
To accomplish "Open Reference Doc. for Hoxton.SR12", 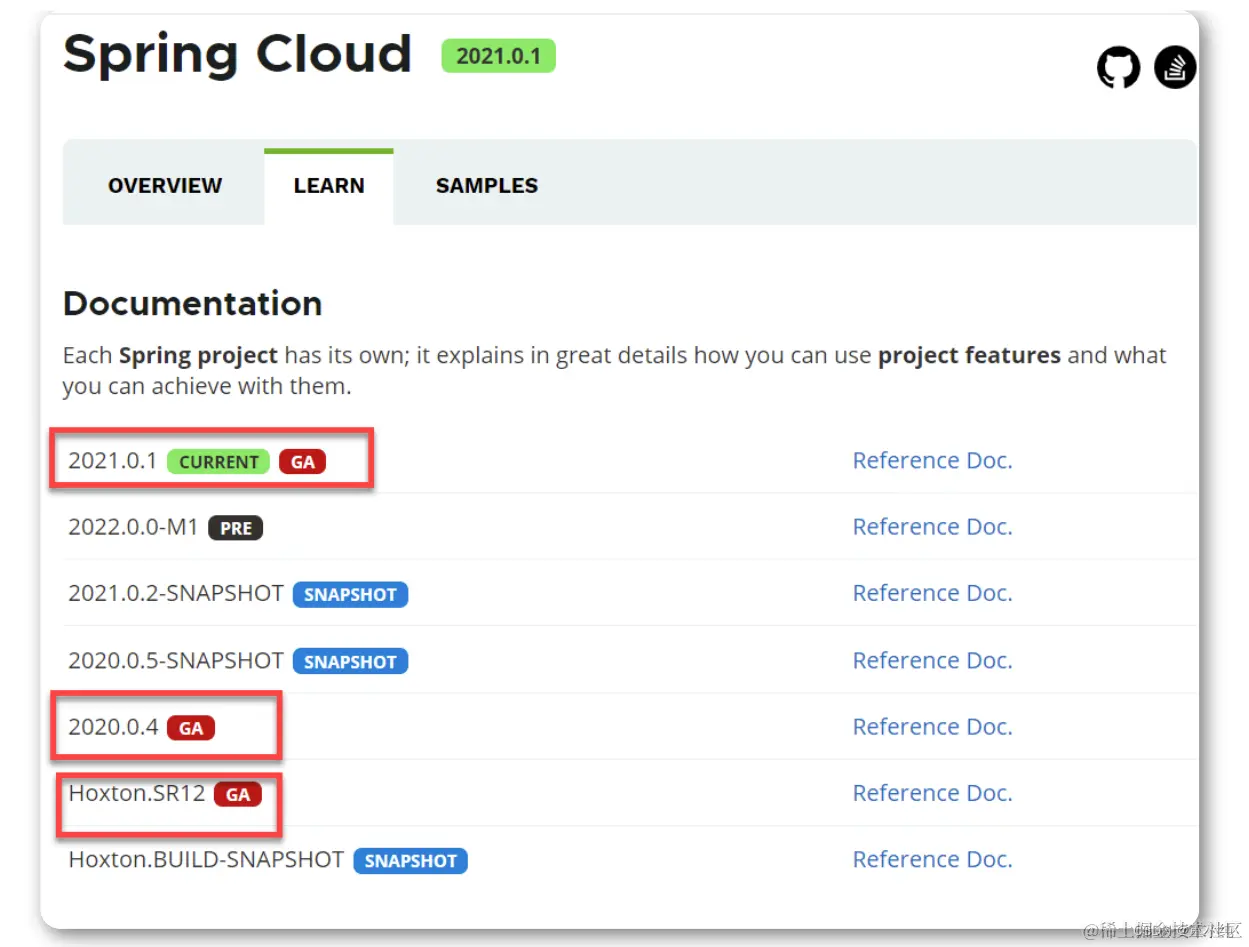I will [x=932, y=793].
